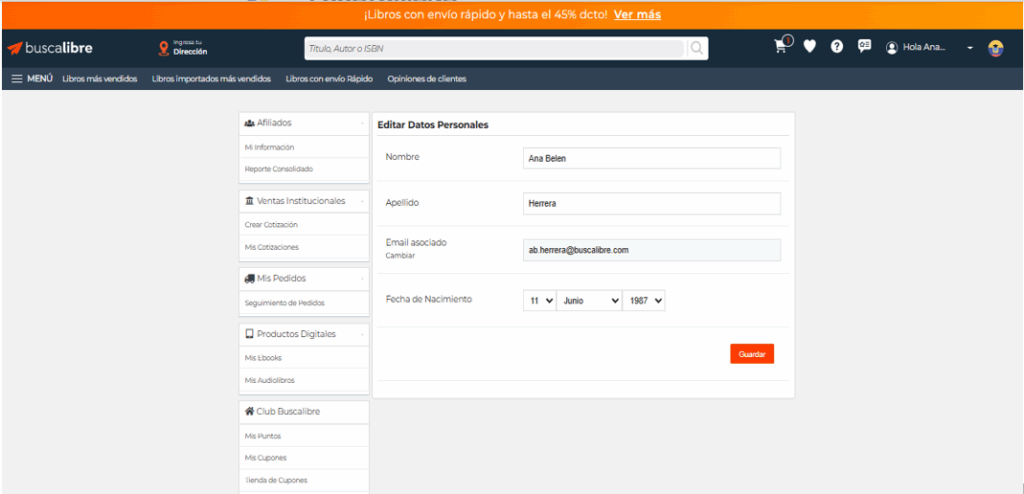Open the country flag selector icon
Image resolution: width=1024 pixels, height=494 pixels.
coord(995,48)
